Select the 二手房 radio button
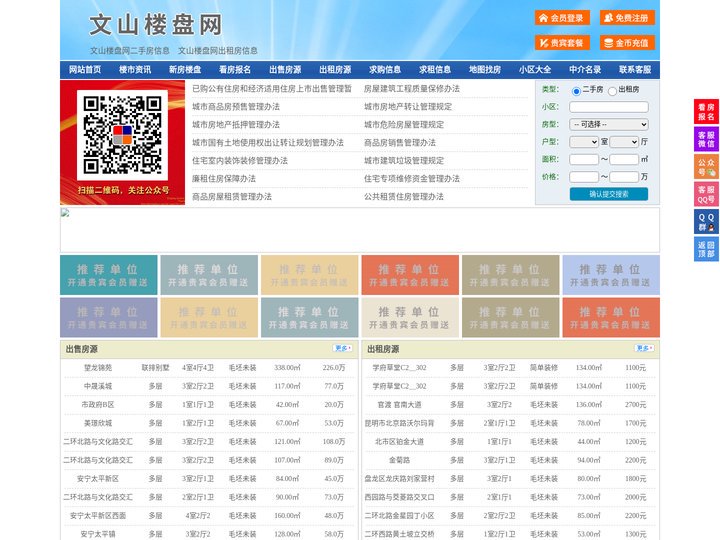The height and width of the screenshot is (540, 720). [x=576, y=91]
